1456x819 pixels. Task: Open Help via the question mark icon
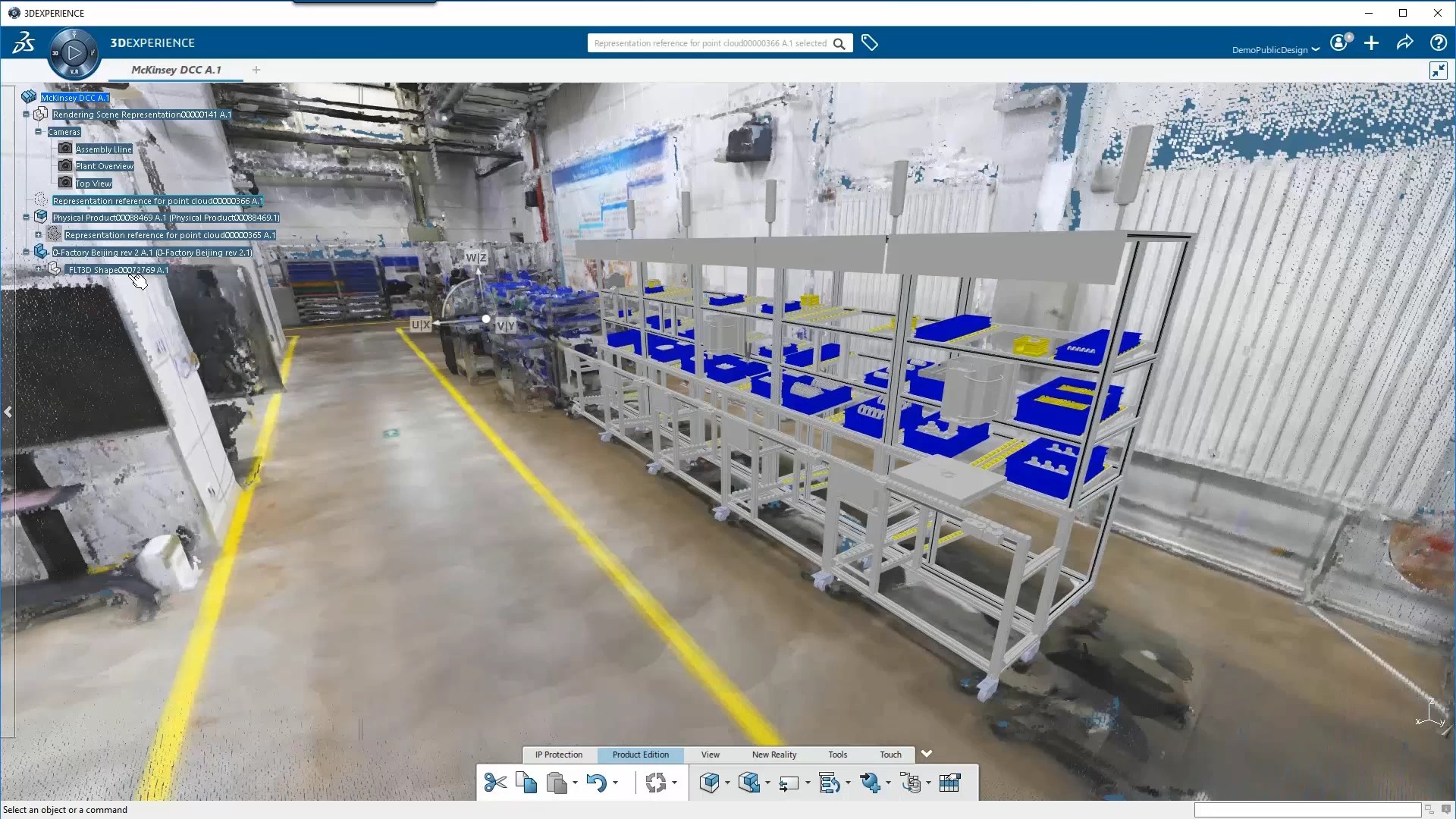(1437, 42)
